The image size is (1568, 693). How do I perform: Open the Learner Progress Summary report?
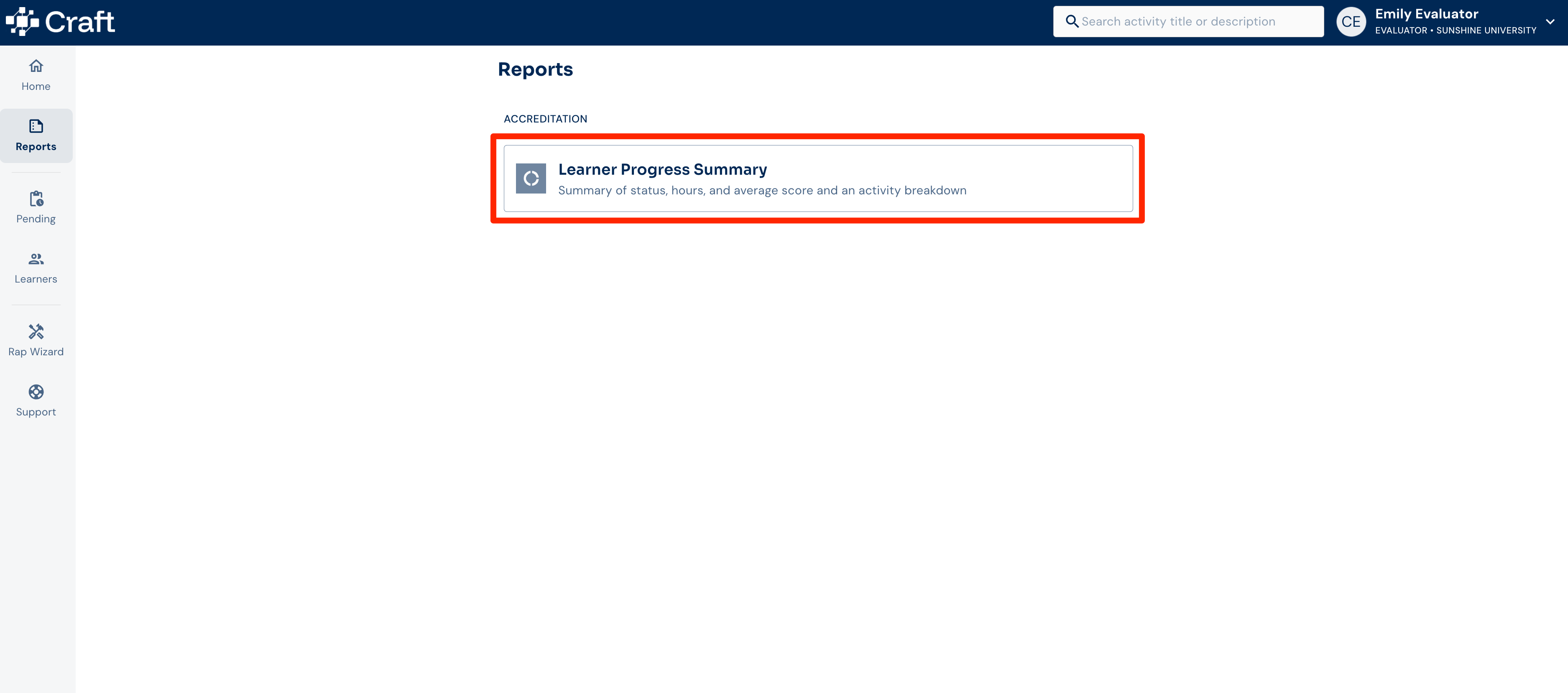point(816,178)
